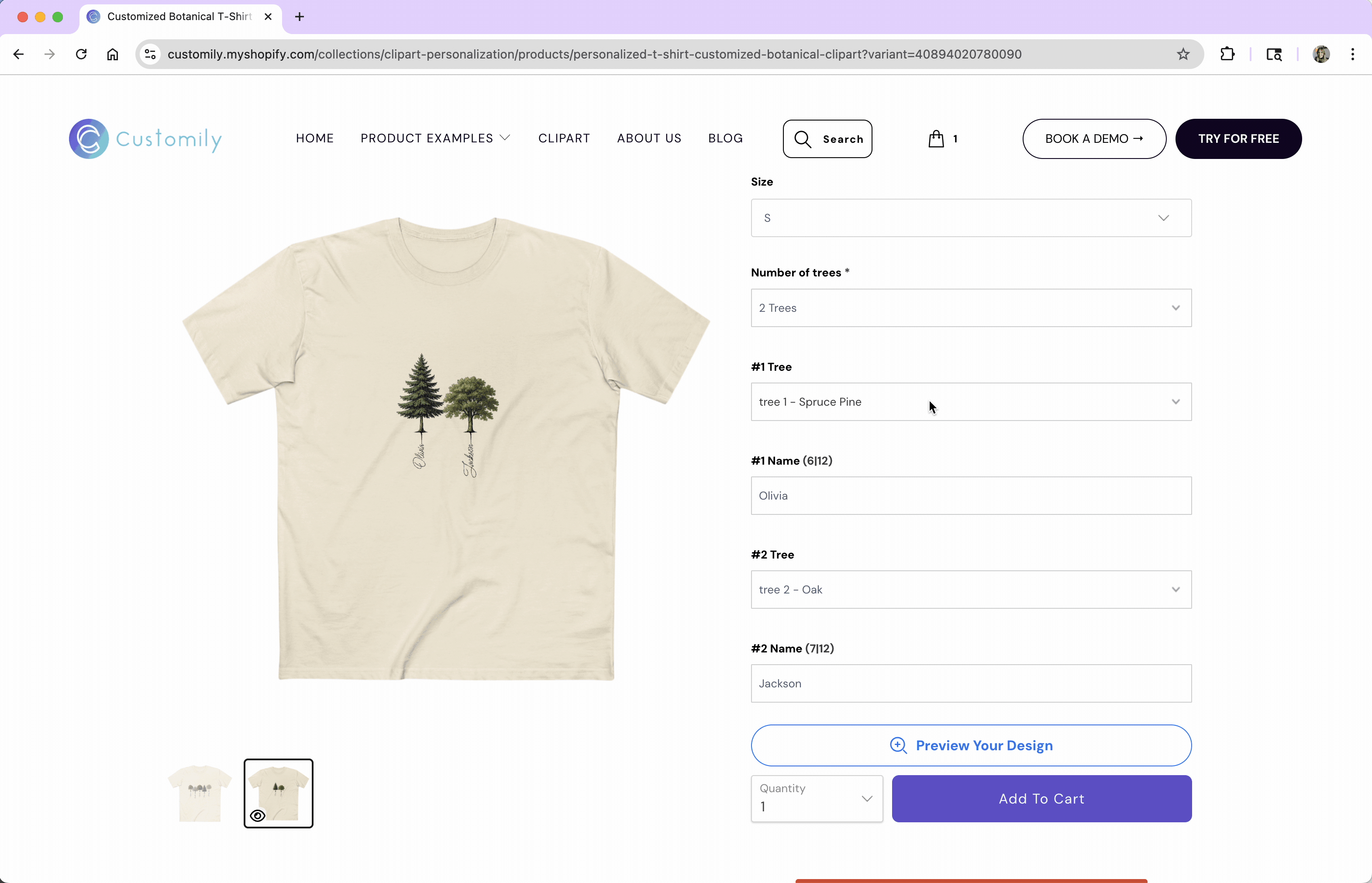This screenshot has height=883, width=1372.
Task: Reload the page
Action: click(x=81, y=55)
